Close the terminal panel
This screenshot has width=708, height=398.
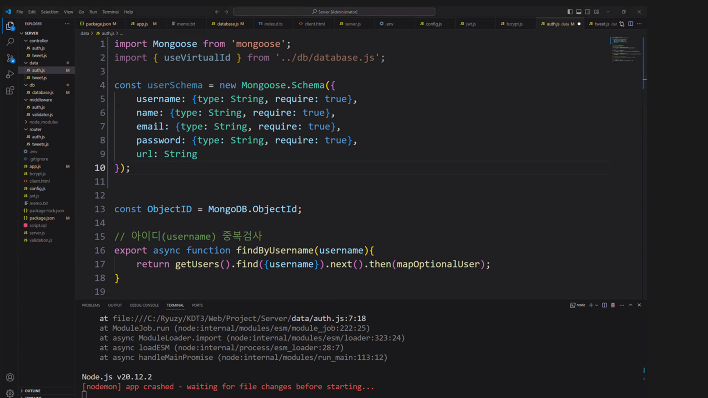(639, 305)
